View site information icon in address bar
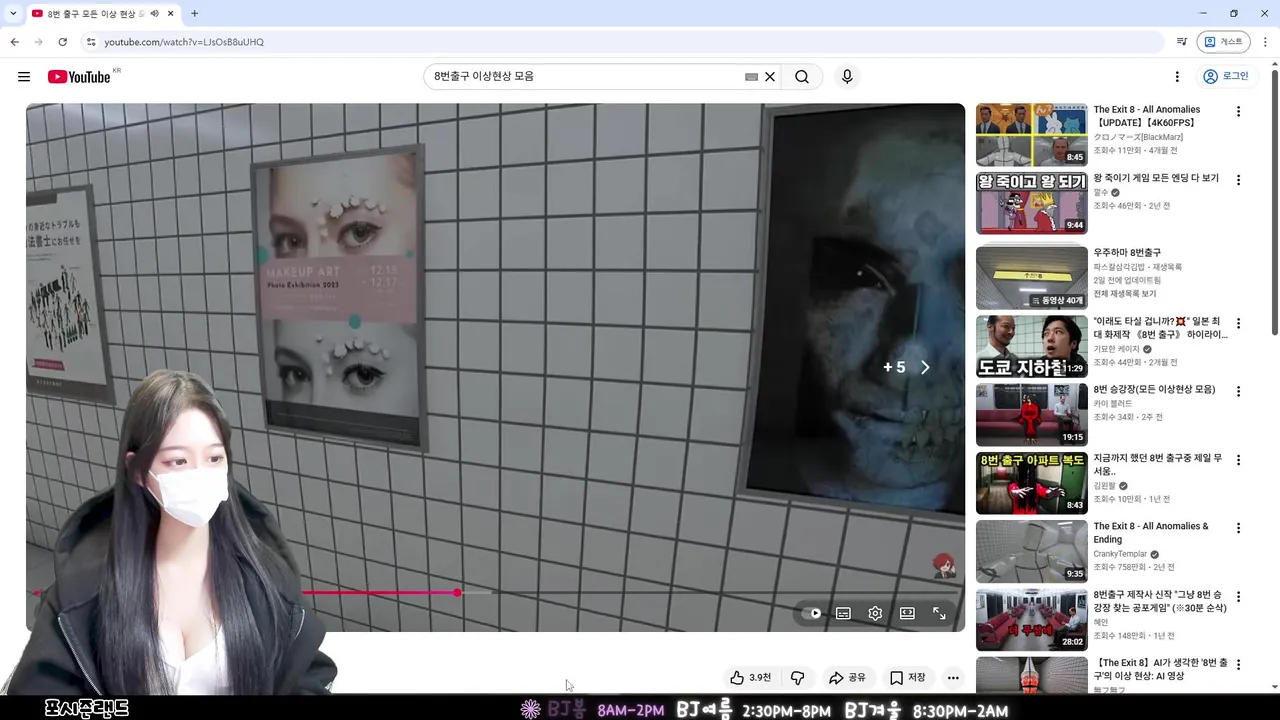Screen dimensions: 1280x720 (91, 42)
